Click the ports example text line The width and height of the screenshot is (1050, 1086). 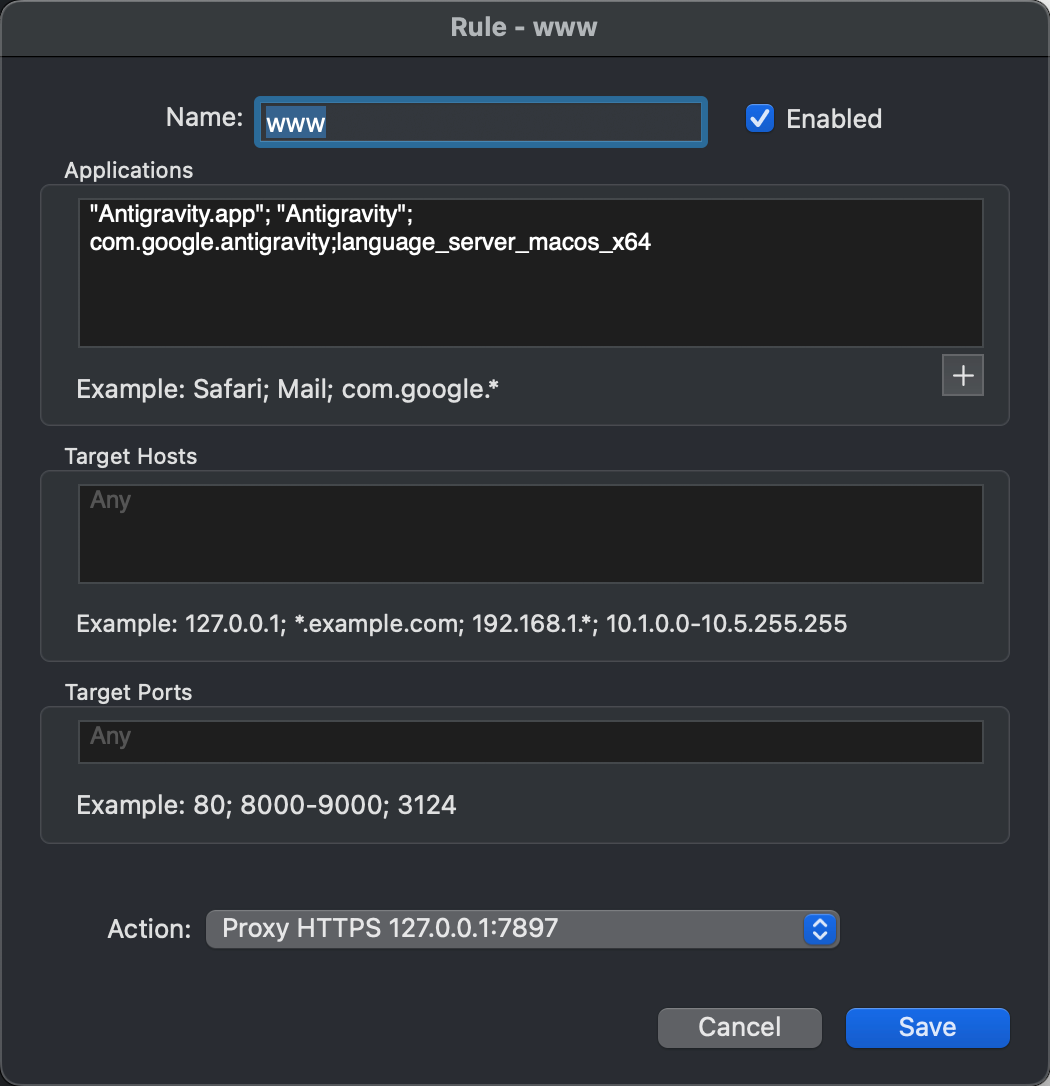(x=266, y=804)
